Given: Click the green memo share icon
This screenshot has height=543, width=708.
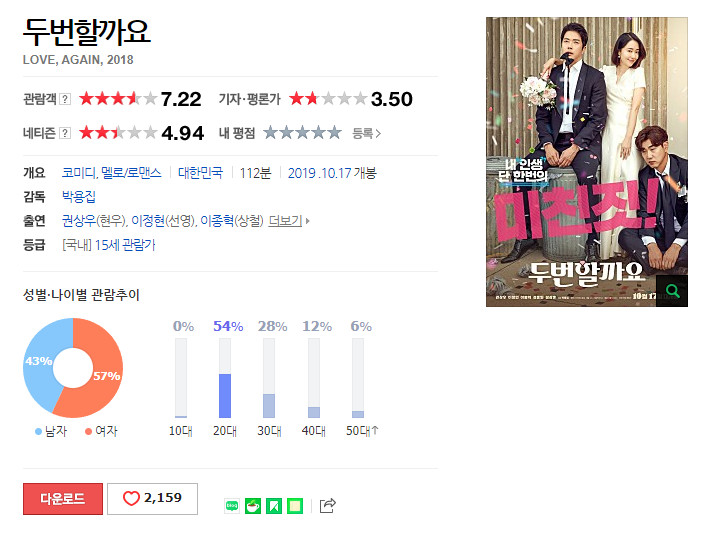Looking at the screenshot, I should (x=295, y=506).
